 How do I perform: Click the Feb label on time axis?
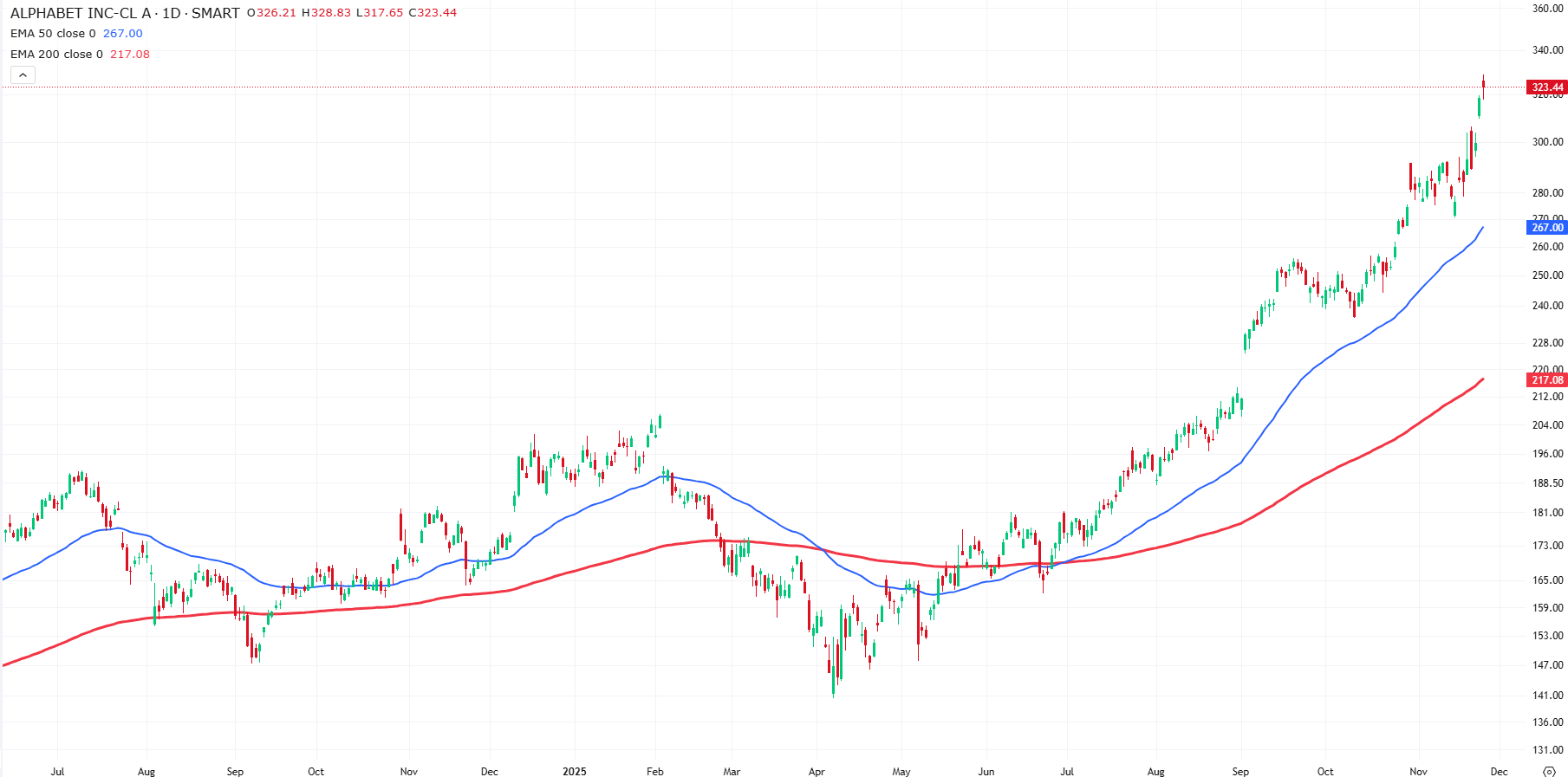tap(654, 771)
